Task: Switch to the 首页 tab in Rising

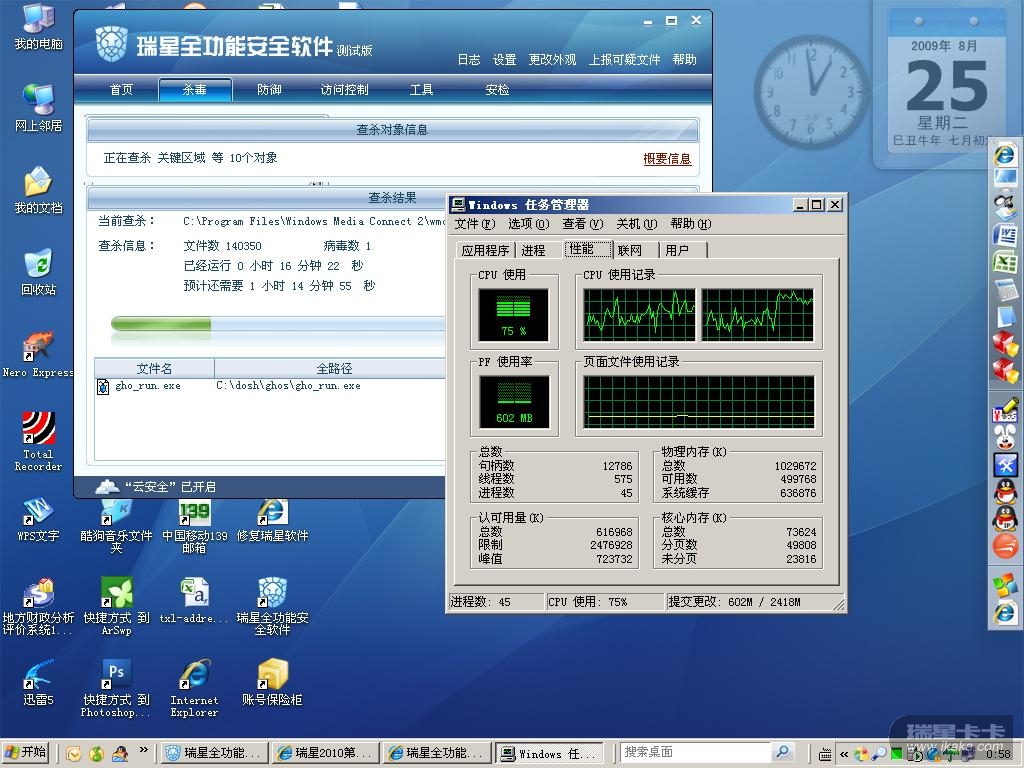Action: 121,89
